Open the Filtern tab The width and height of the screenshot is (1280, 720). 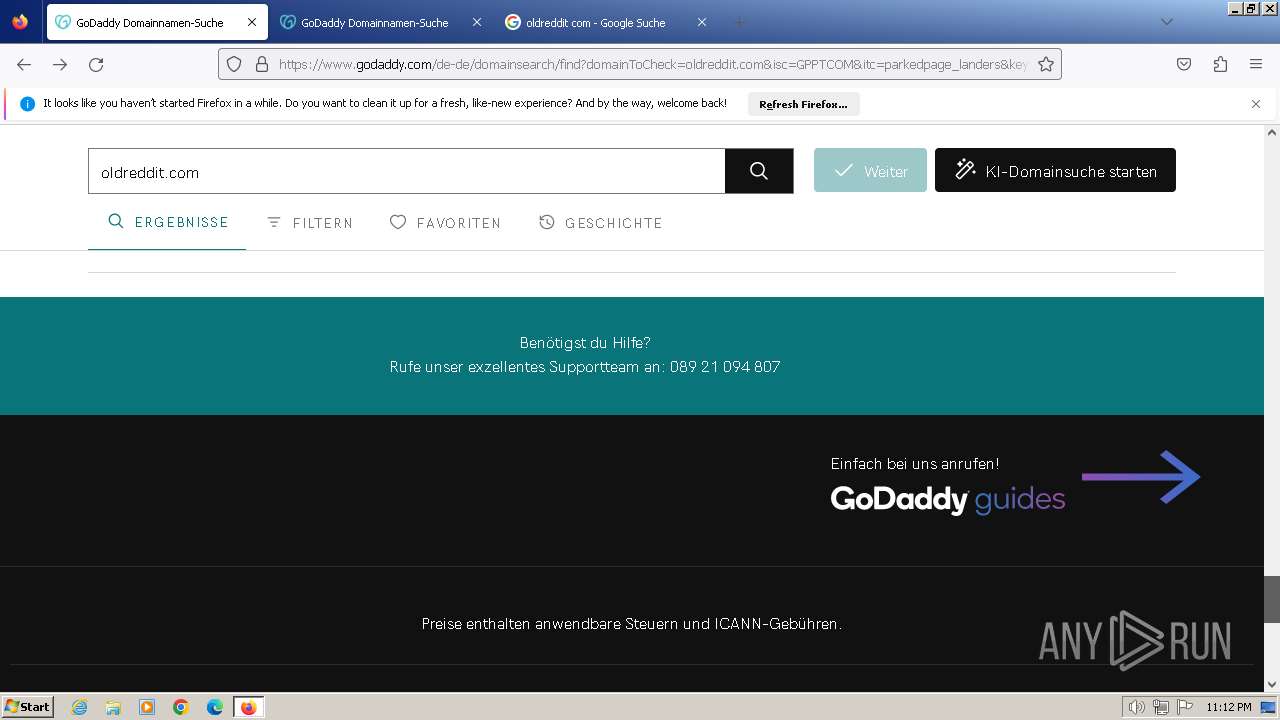309,222
